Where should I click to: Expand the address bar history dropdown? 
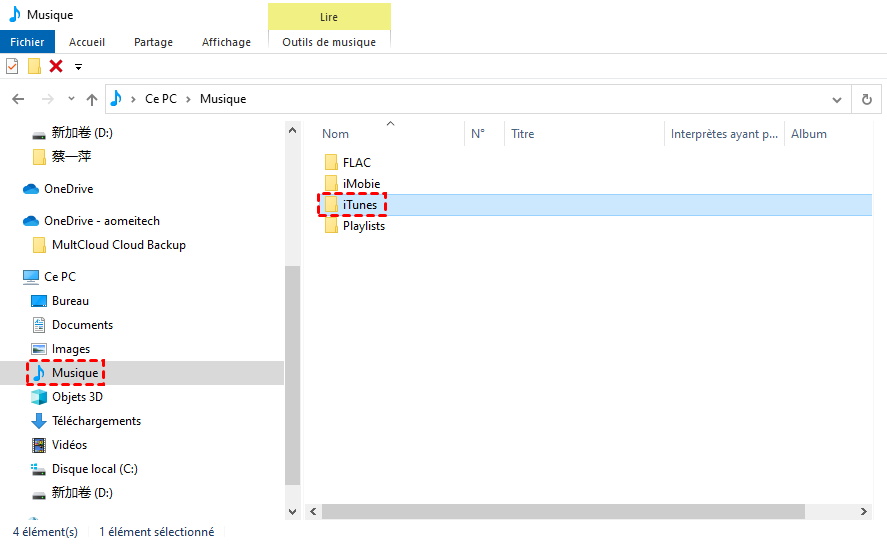coord(837,99)
